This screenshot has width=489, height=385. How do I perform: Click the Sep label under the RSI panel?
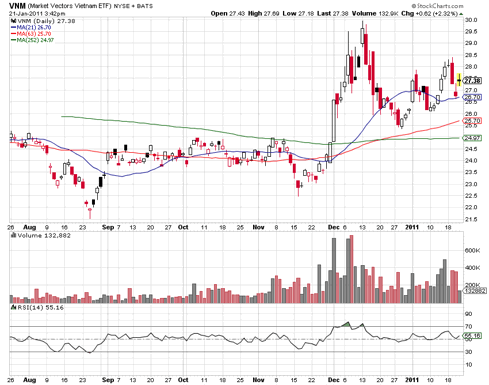[108, 380]
